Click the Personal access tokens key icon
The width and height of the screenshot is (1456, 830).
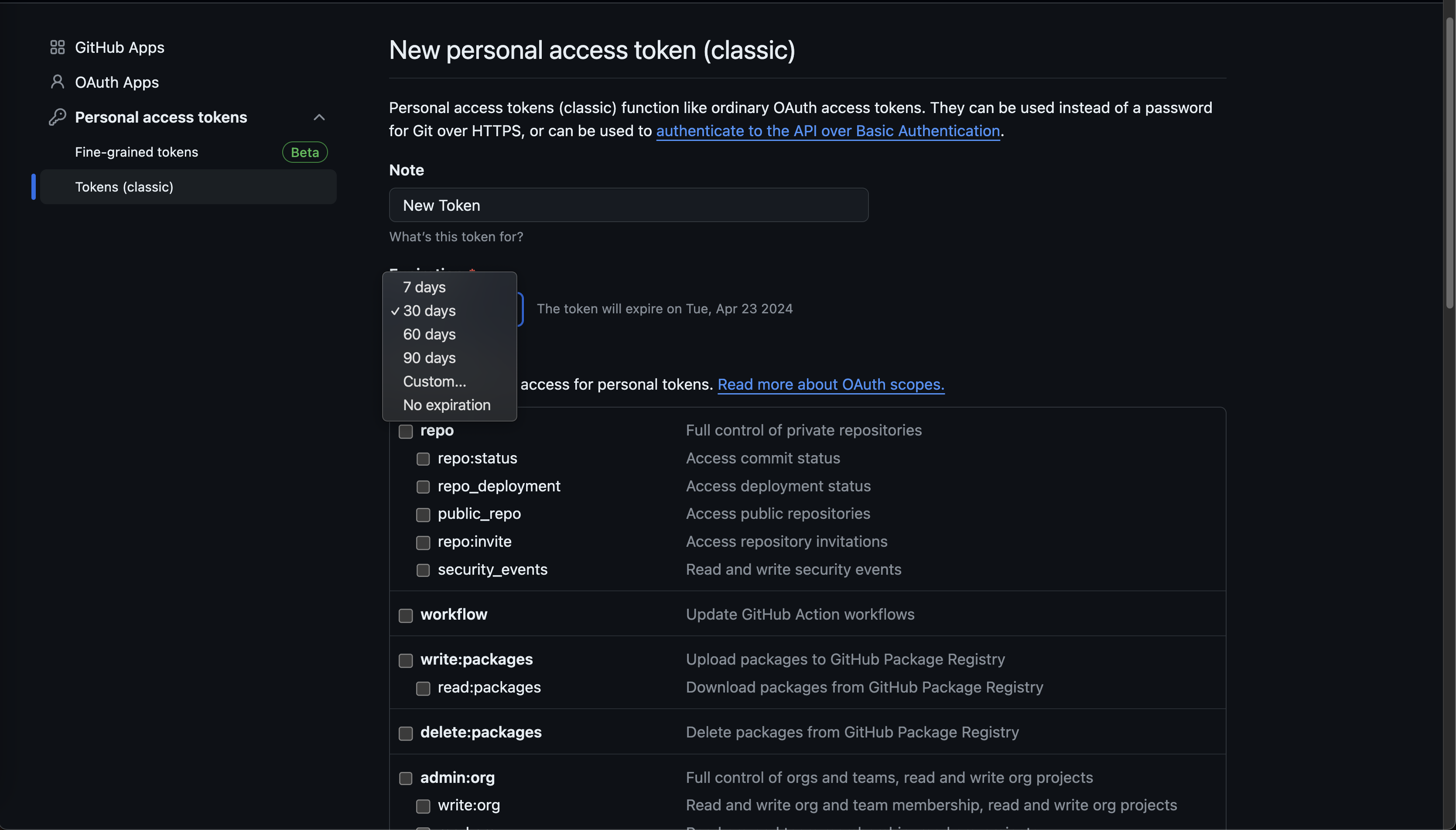(x=58, y=117)
